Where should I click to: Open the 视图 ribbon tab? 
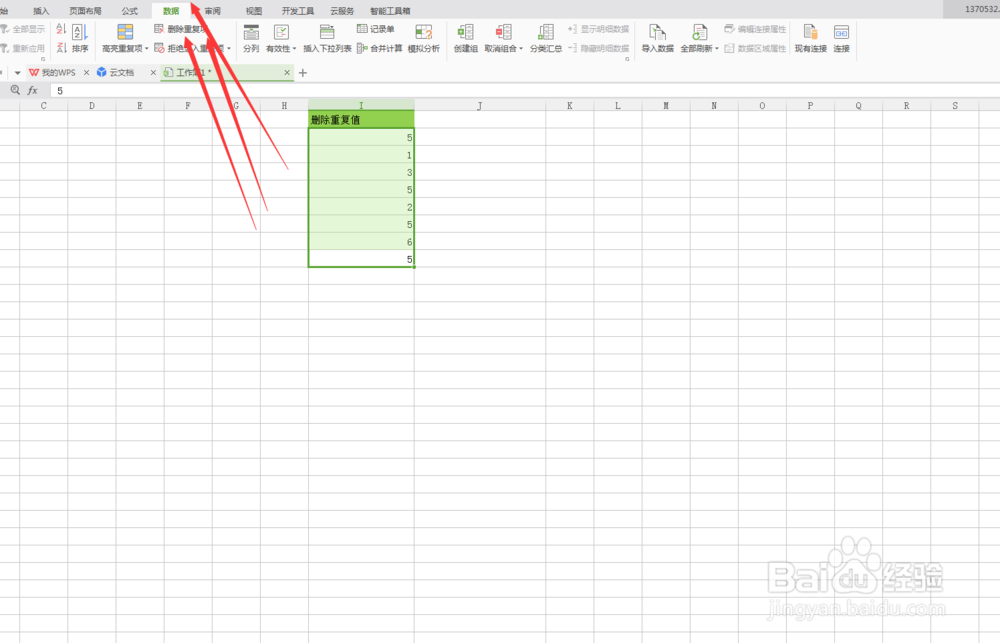tap(254, 11)
